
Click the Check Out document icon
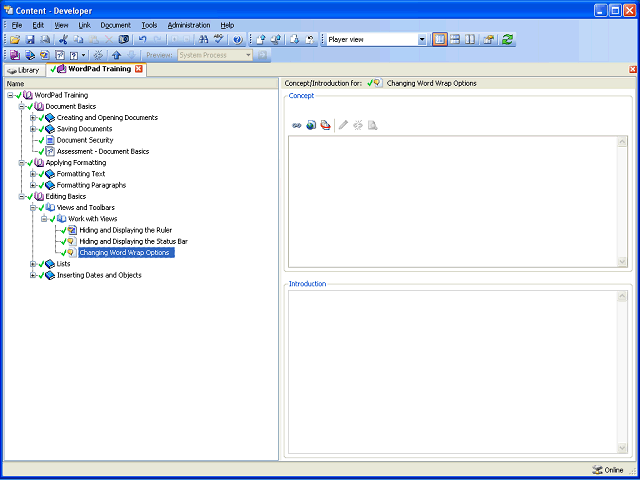(295, 40)
